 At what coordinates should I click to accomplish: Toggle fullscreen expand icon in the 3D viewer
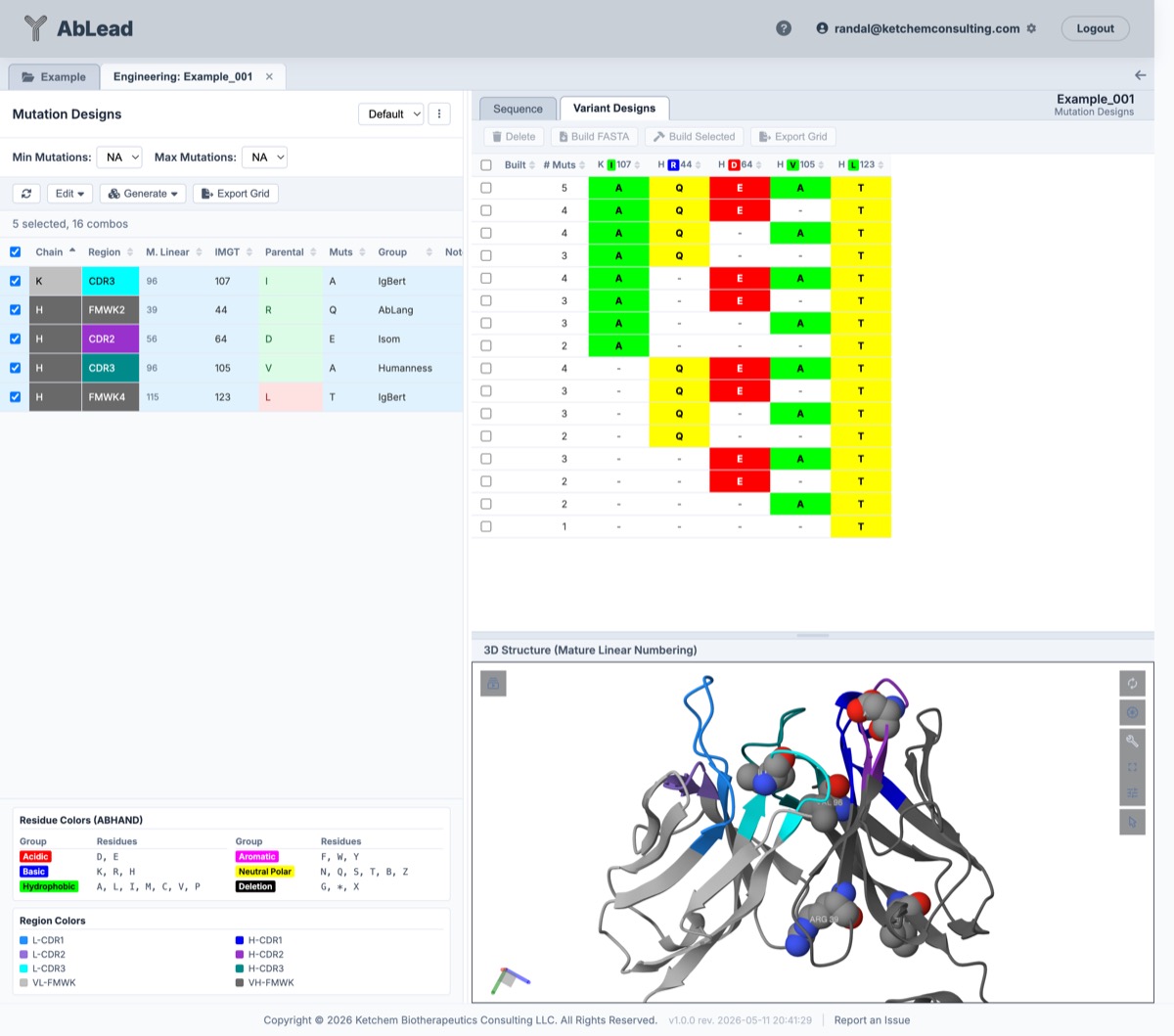[x=1132, y=767]
